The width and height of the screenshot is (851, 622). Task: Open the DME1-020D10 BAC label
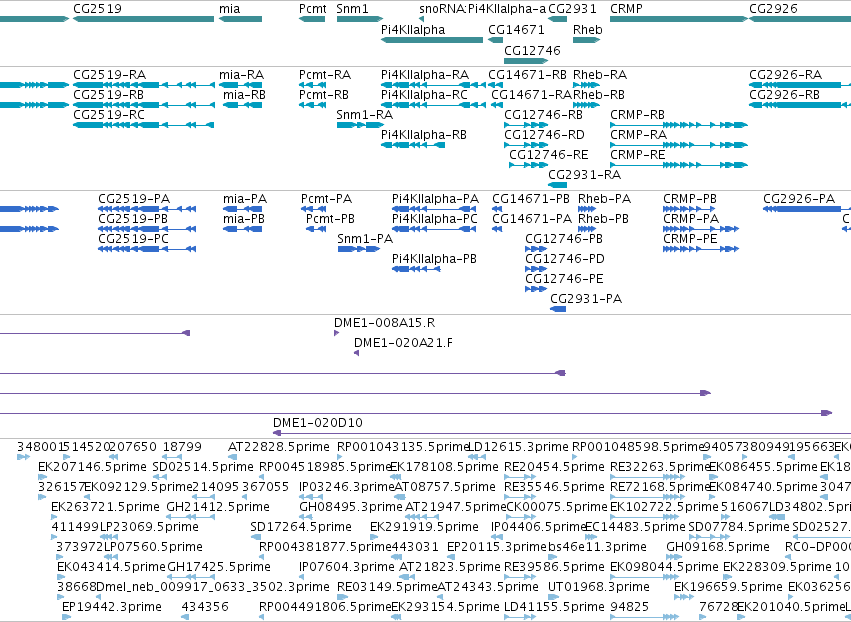click(x=318, y=423)
